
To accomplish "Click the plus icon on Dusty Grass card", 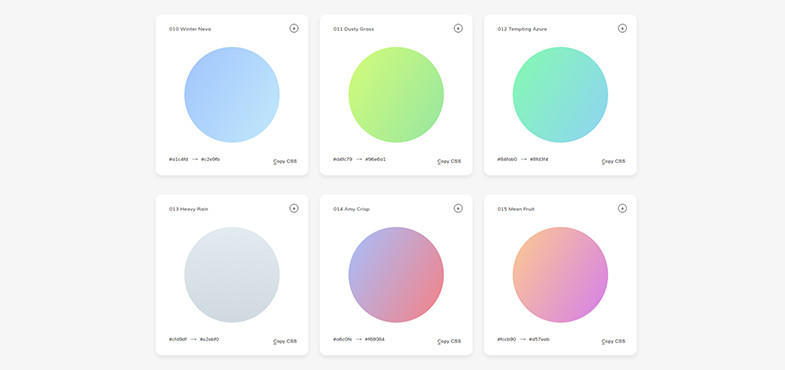I will pyautogui.click(x=458, y=29).
